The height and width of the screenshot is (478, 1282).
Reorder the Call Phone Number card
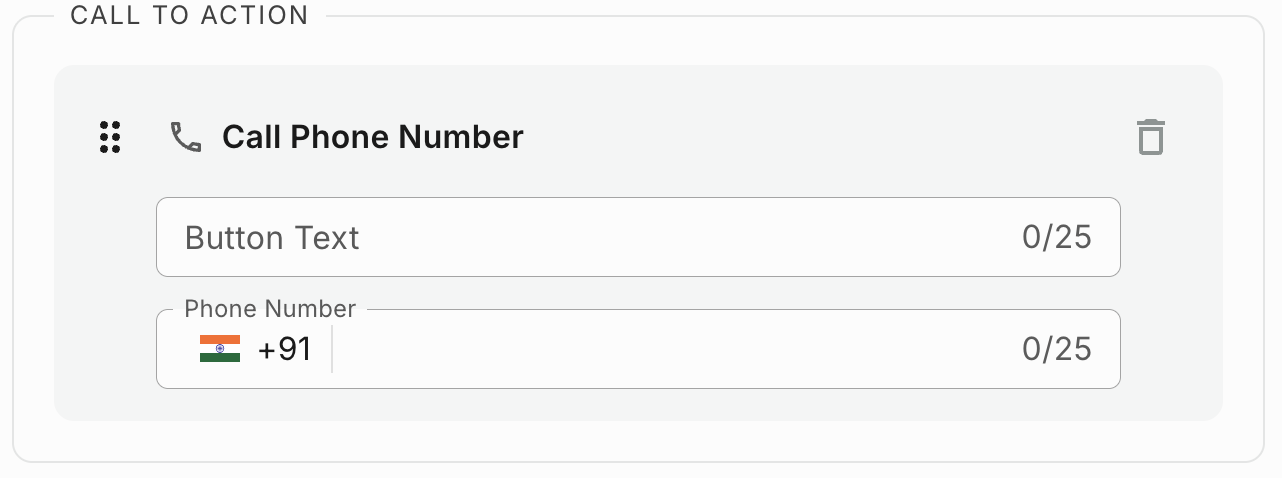(x=110, y=137)
